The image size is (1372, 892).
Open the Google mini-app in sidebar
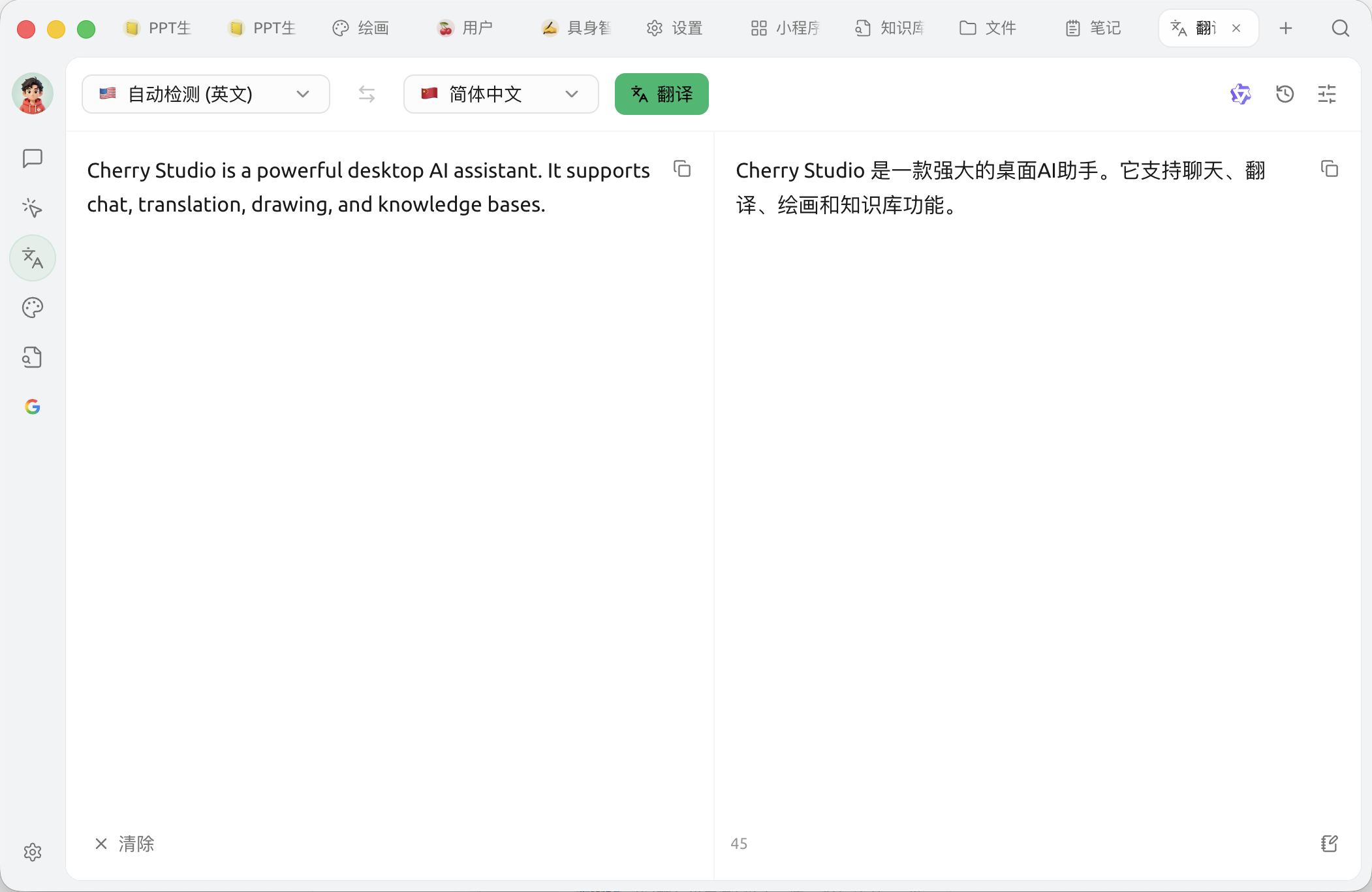[x=32, y=407]
